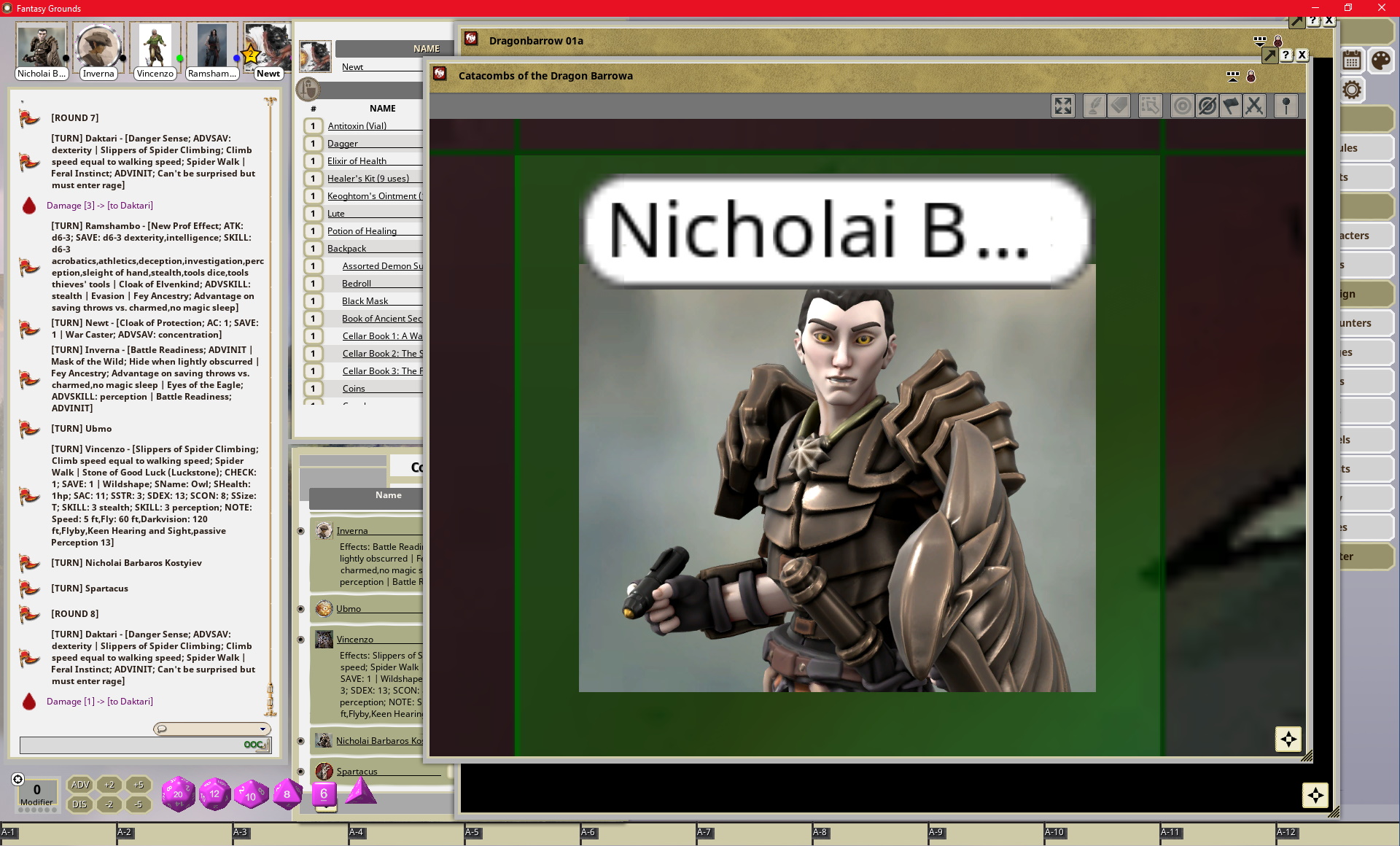Screen dimensions: 1400x846
Task: Click the crossed swords combat tool
Action: point(1254,106)
